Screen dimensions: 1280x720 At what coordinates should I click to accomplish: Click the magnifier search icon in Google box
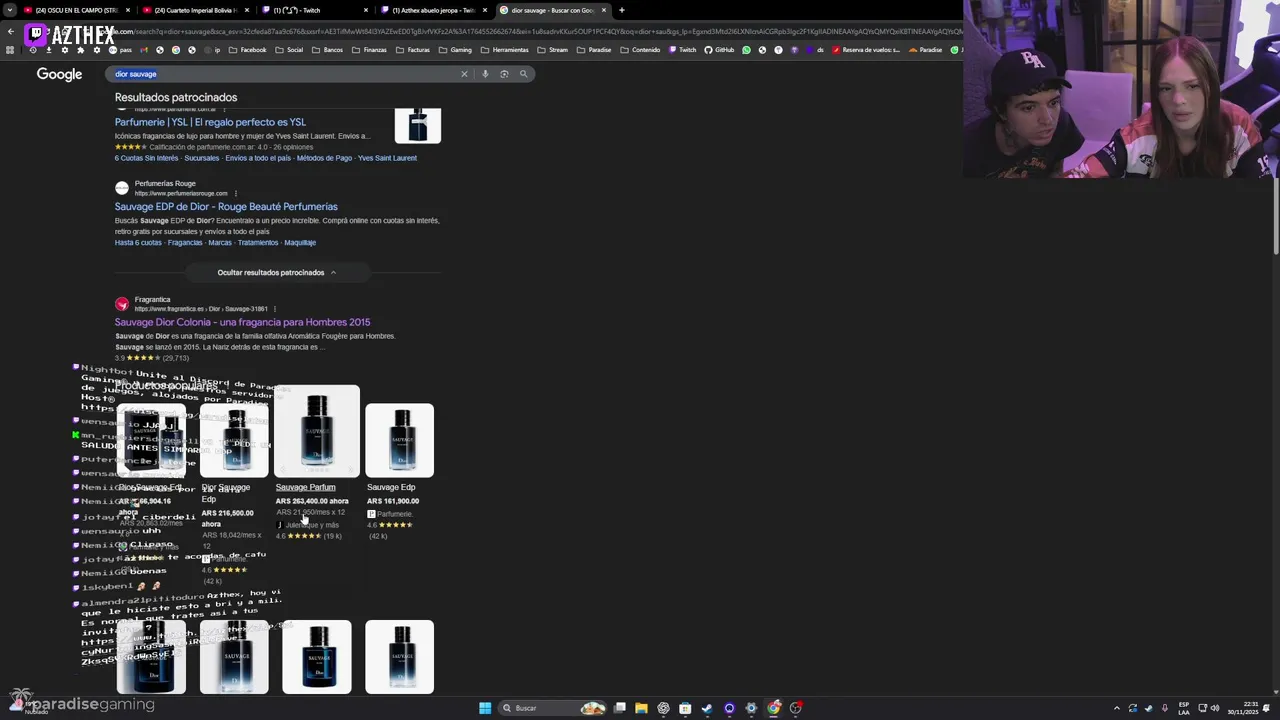523,74
